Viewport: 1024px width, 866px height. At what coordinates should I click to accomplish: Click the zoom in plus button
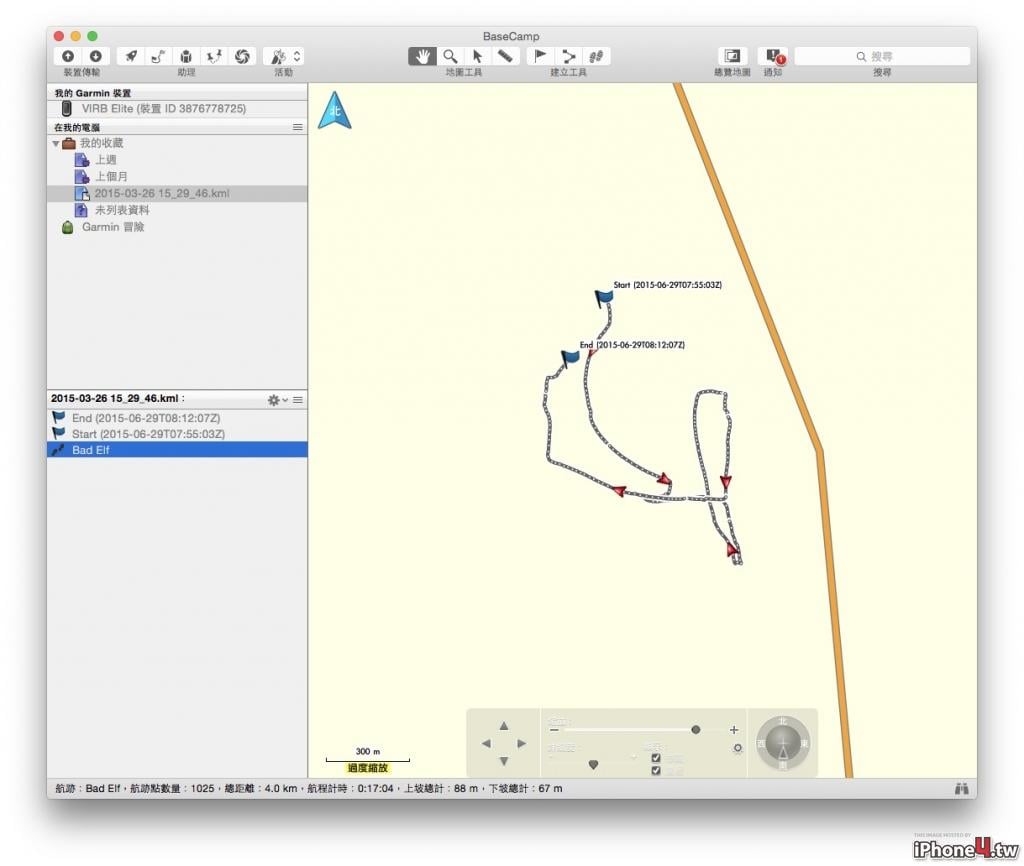click(x=734, y=730)
